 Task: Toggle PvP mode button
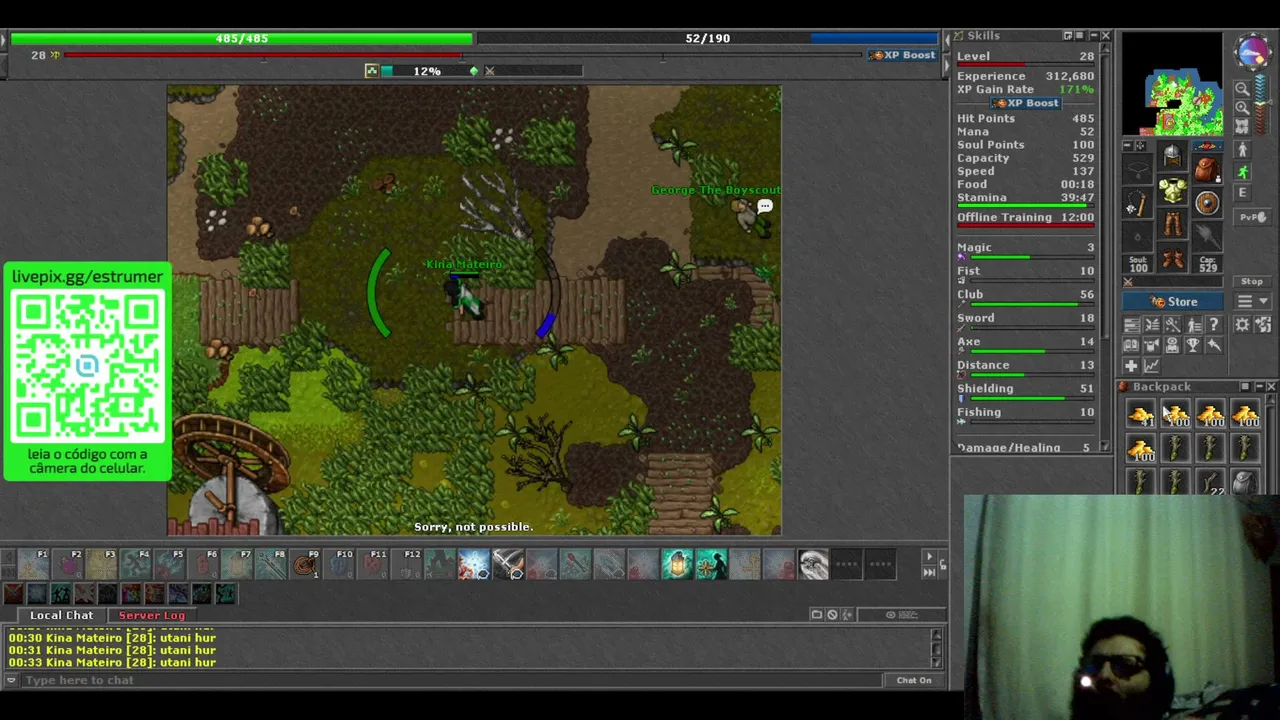1251,217
